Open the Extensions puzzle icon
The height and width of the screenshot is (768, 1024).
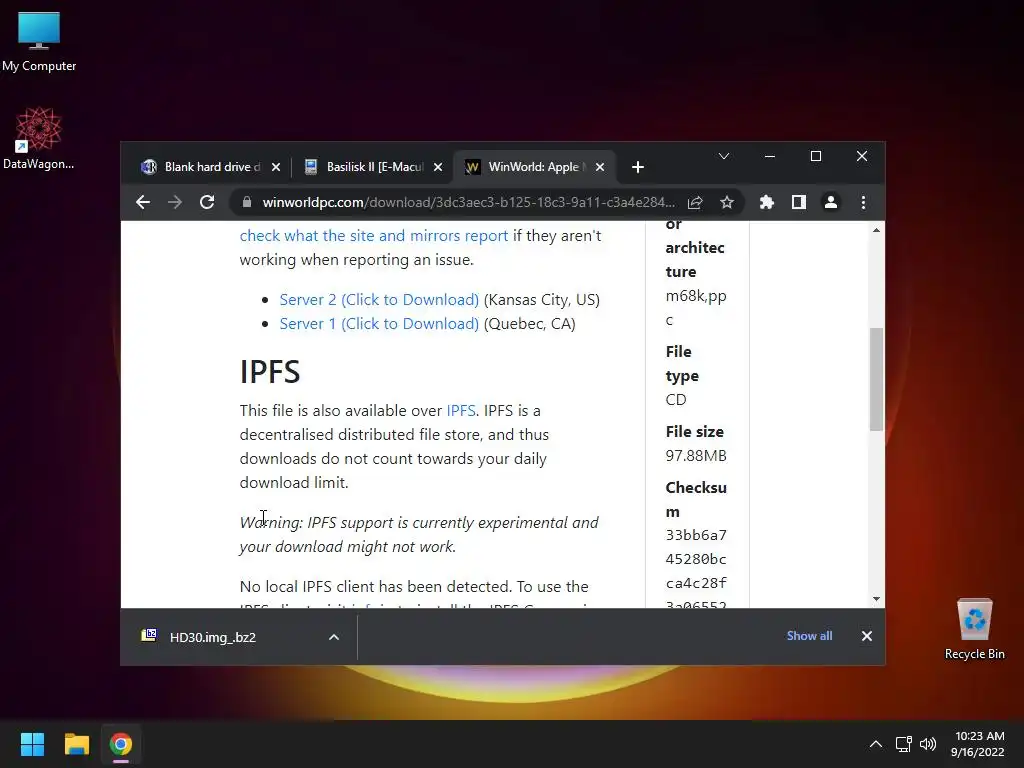pyautogui.click(x=767, y=202)
